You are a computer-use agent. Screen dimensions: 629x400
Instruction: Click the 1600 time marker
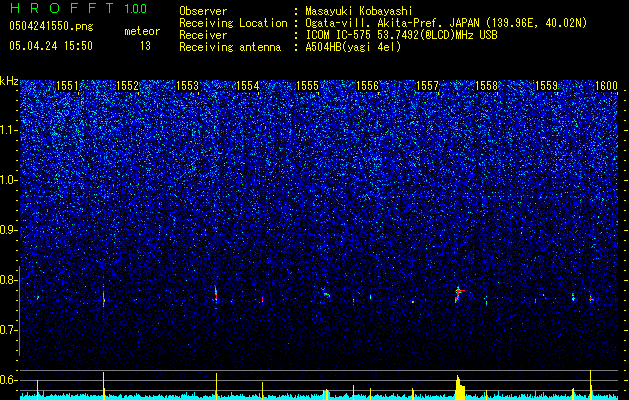click(606, 86)
